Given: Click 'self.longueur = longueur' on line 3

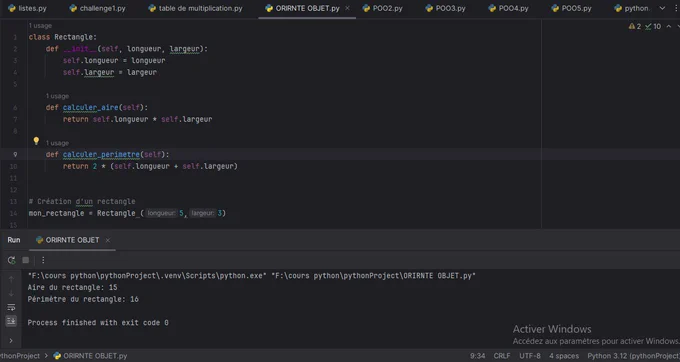Looking at the screenshot, I should (x=114, y=61).
